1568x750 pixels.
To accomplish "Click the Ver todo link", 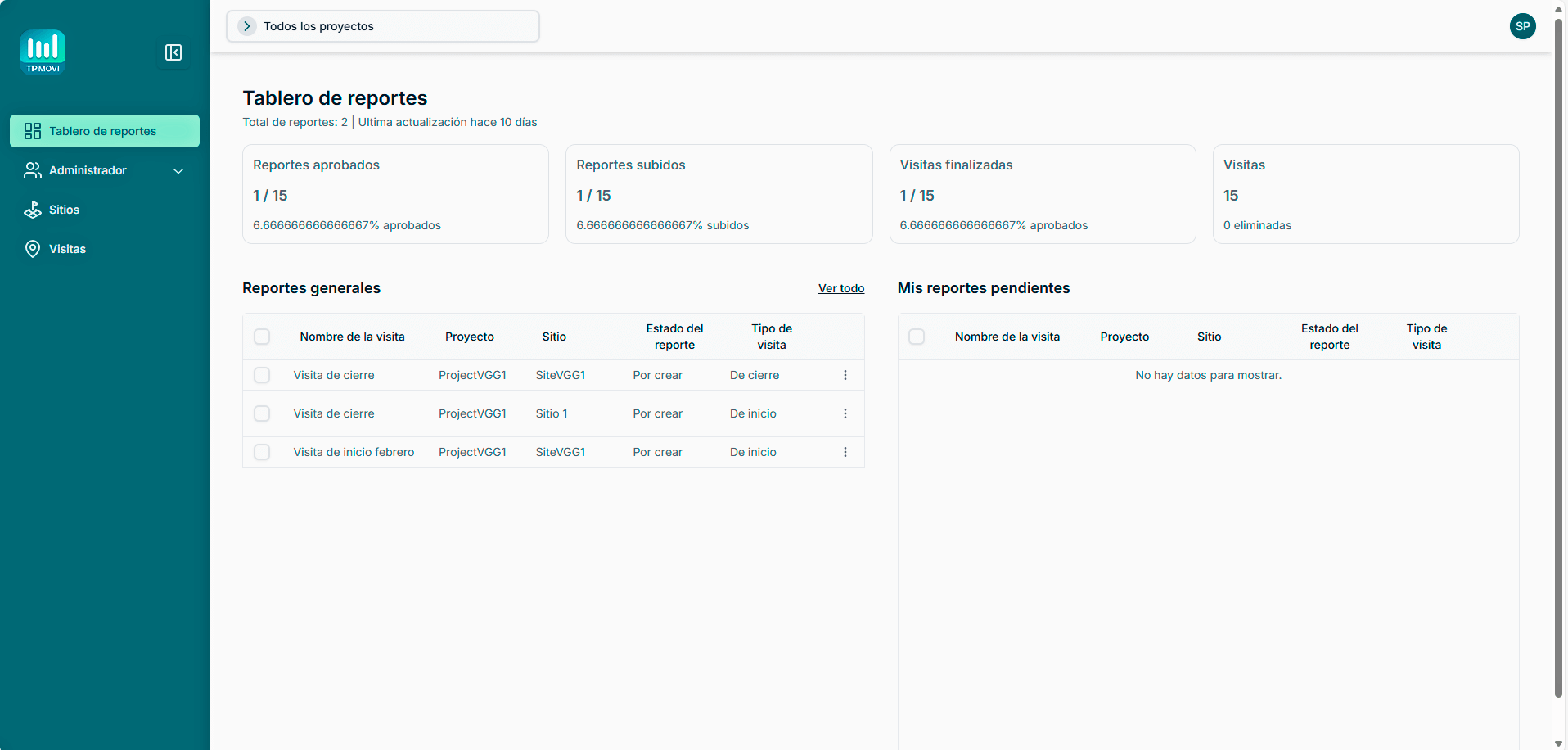I will [x=840, y=288].
